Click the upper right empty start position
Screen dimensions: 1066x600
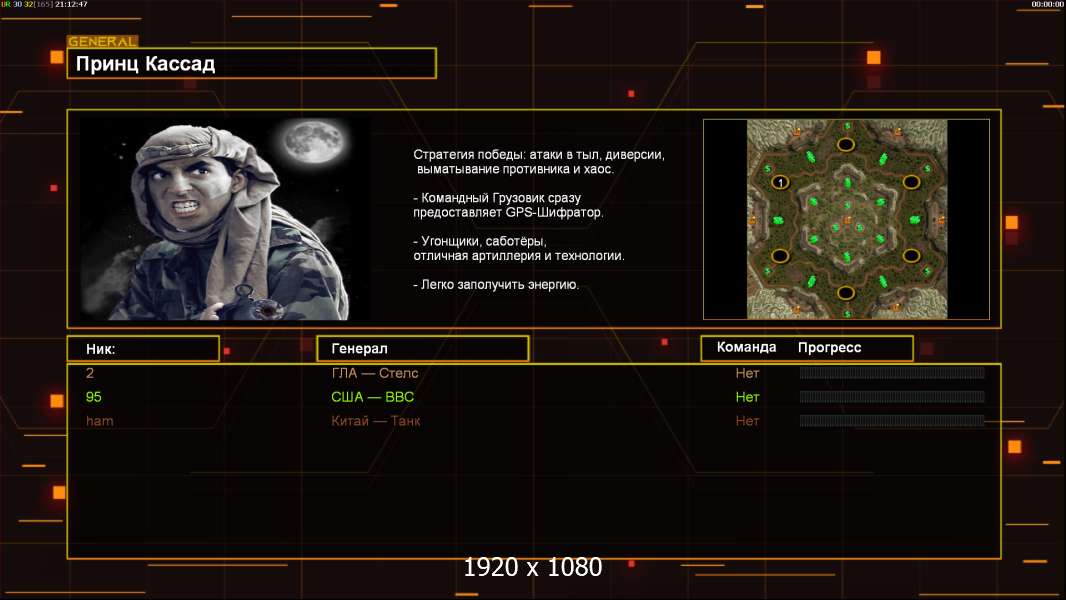click(911, 182)
